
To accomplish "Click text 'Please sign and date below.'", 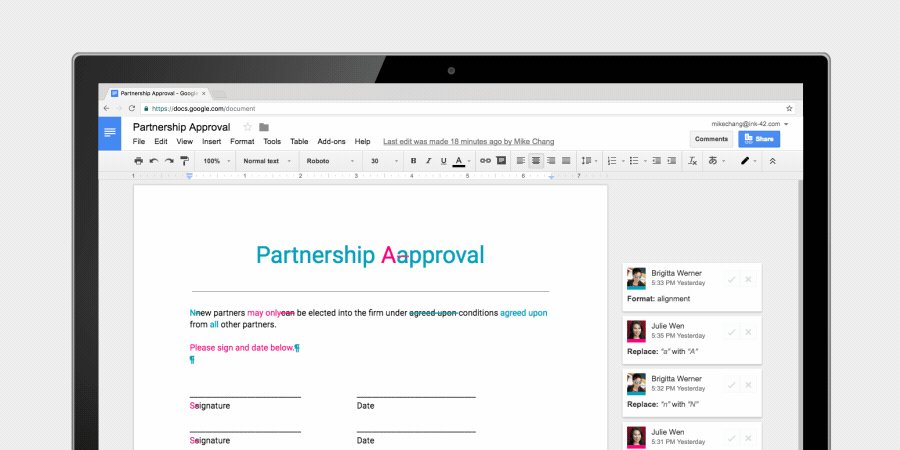I will [x=242, y=348].
